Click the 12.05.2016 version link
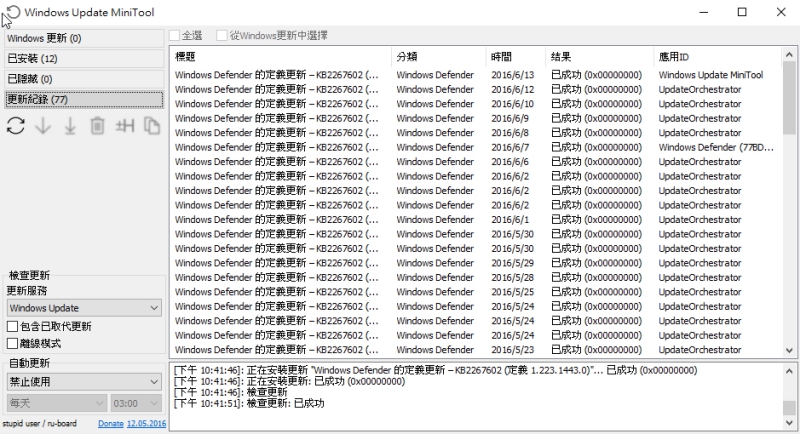The width and height of the screenshot is (800, 434). click(x=146, y=423)
